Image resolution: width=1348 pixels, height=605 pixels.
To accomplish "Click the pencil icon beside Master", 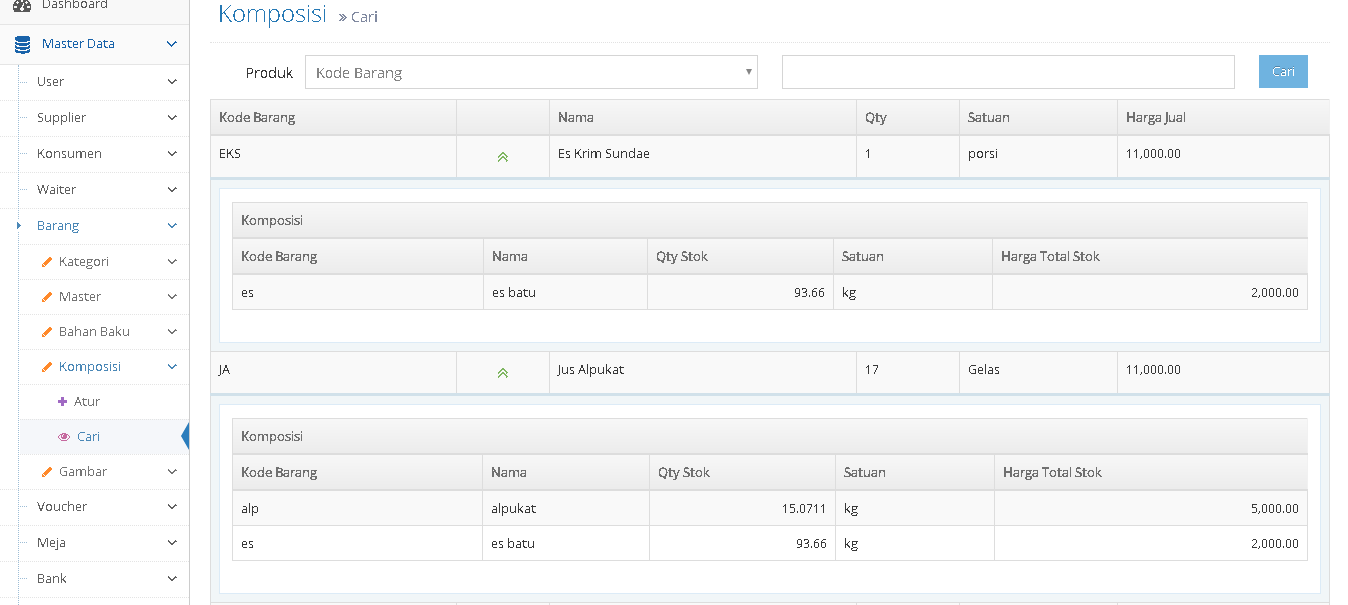I will pos(46,297).
